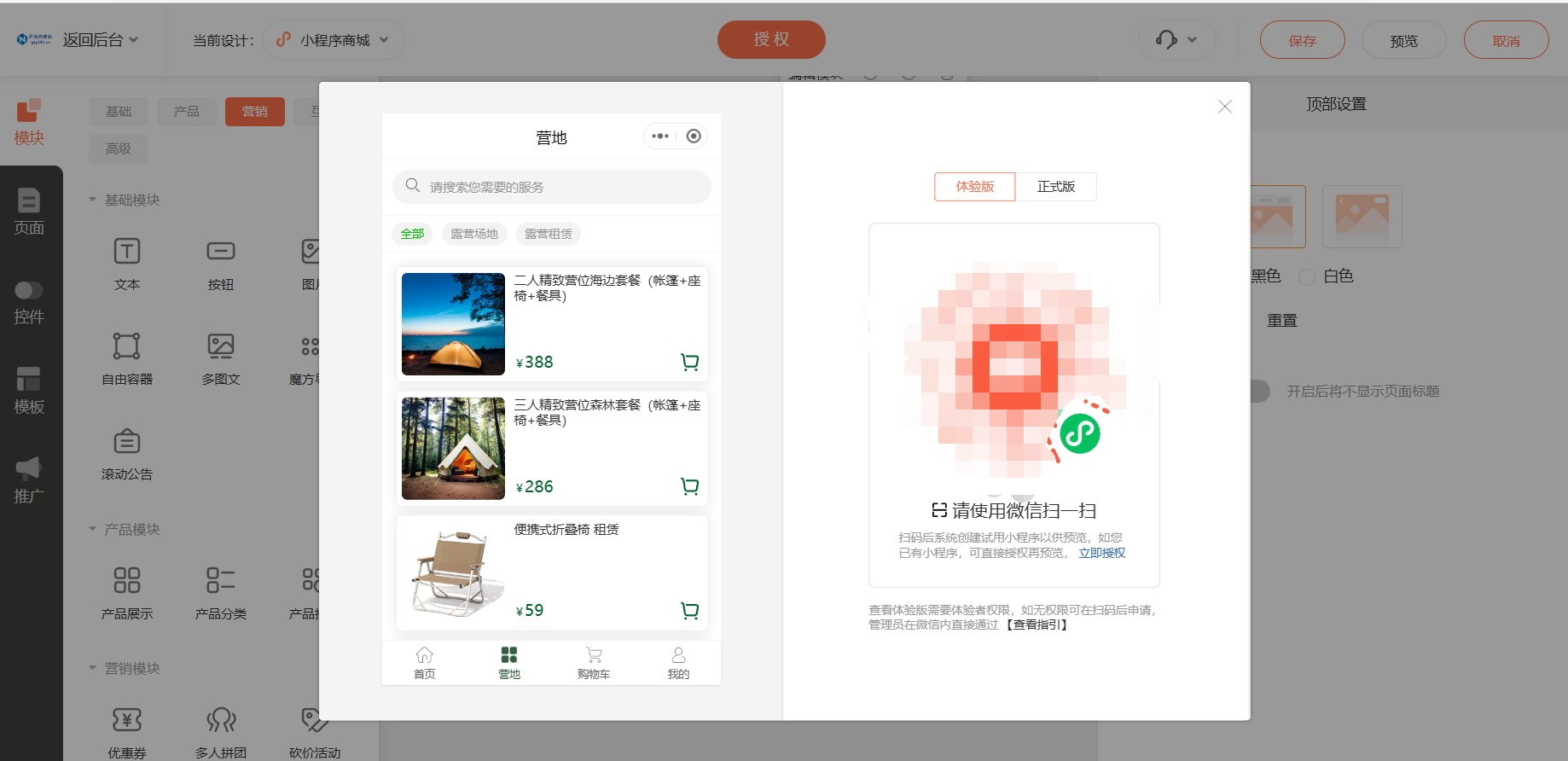
Task: Switch to the 体验版 tab
Action: click(x=975, y=187)
